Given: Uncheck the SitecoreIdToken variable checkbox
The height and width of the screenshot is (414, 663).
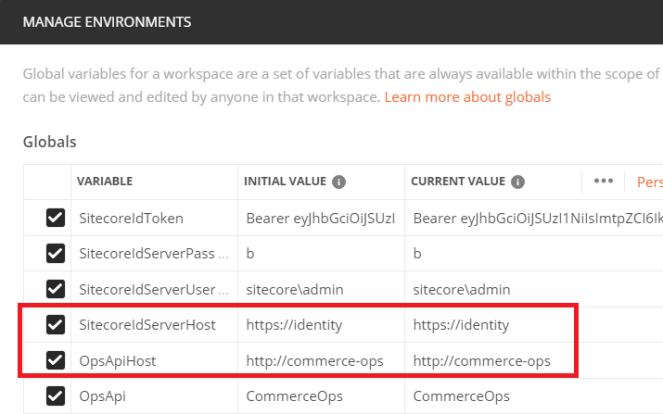Looking at the screenshot, I should coord(55,218).
